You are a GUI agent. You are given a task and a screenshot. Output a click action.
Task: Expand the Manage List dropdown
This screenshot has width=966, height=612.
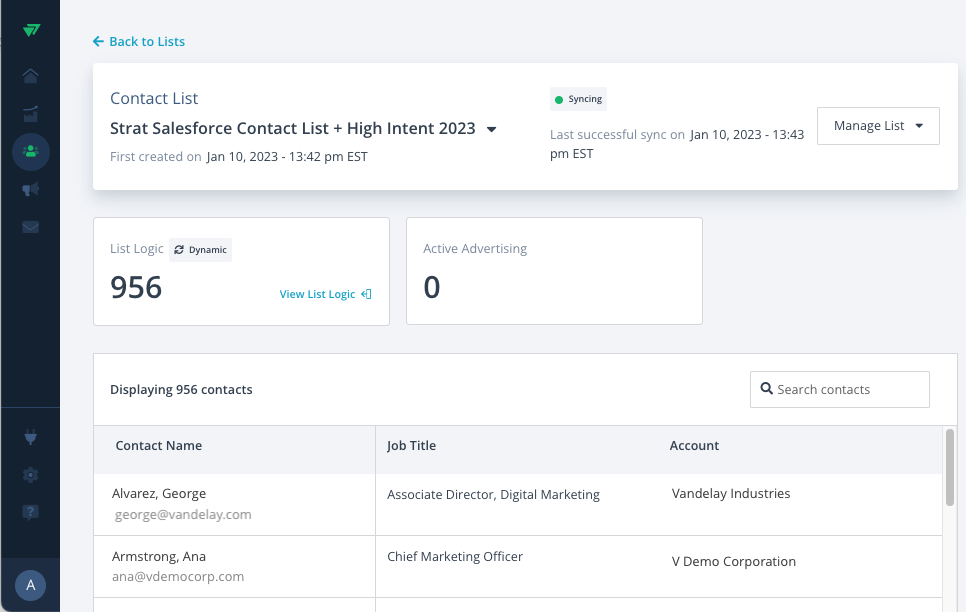point(878,126)
